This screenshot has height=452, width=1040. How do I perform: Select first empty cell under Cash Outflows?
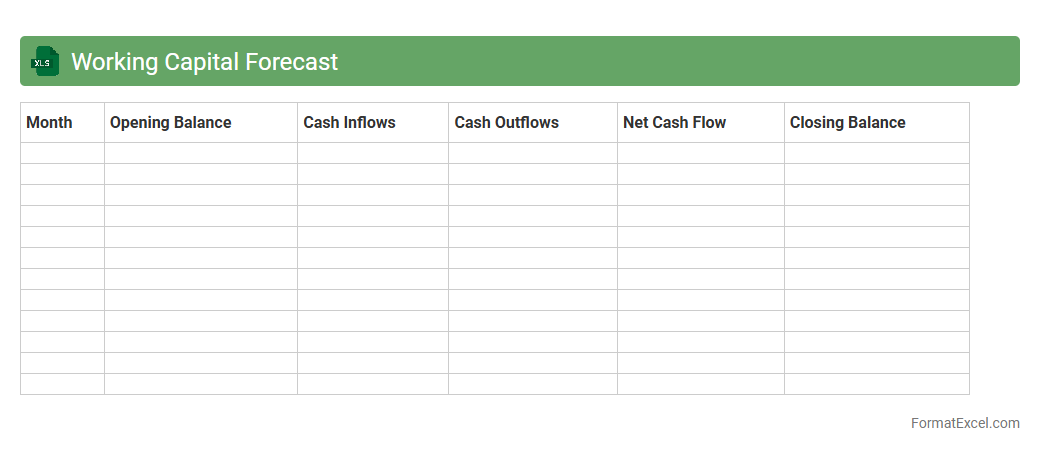tap(532, 153)
